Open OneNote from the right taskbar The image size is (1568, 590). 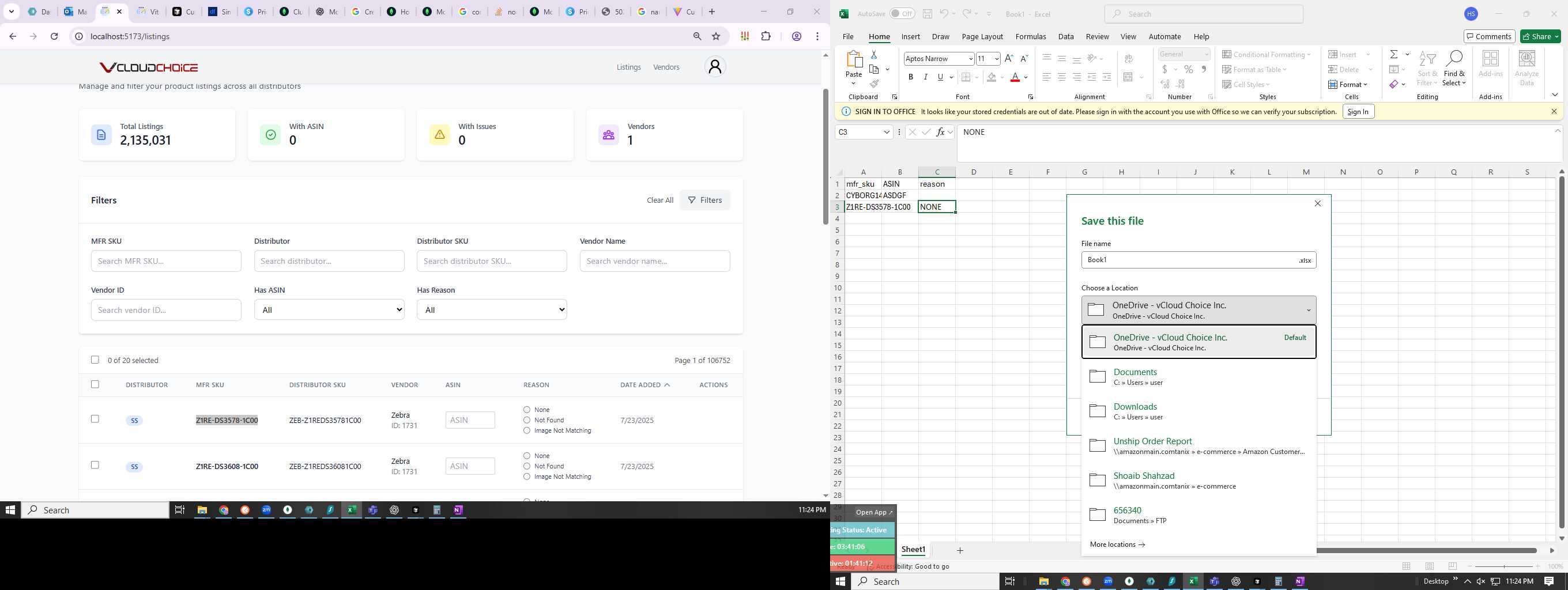click(x=1299, y=581)
